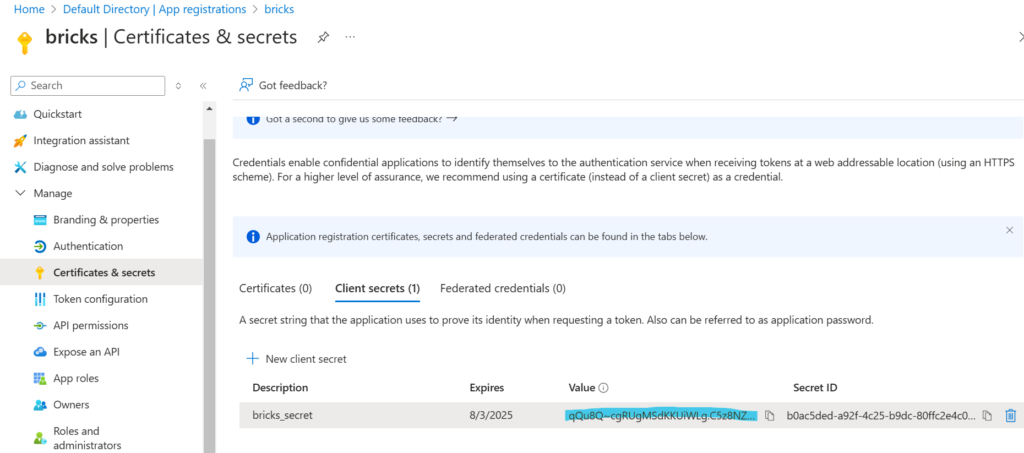Navigate to Home breadcrumb link
The width and height of the screenshot is (1024, 453).
(x=28, y=9)
